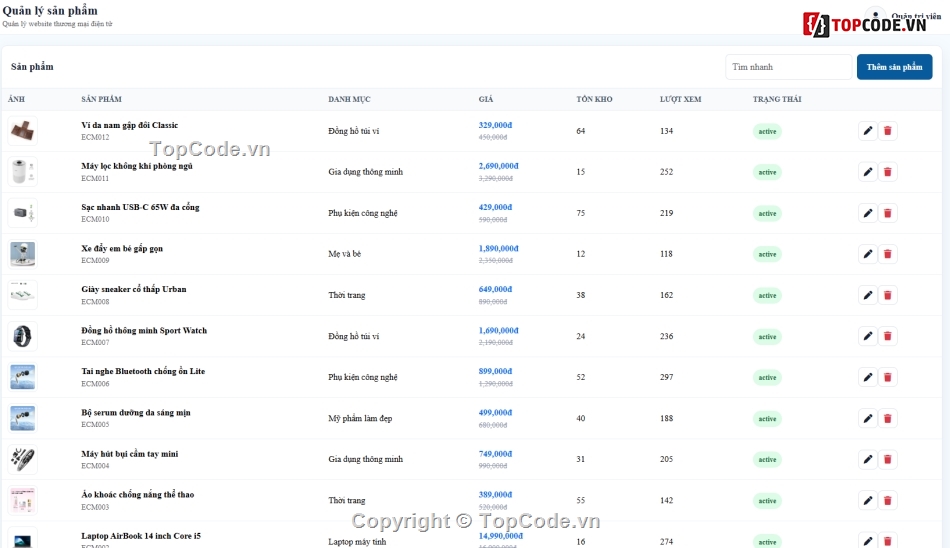Delete Sạc nhanh USB-C 65W đa cổng
Viewport: 950px width, 548px height.
[x=888, y=213]
